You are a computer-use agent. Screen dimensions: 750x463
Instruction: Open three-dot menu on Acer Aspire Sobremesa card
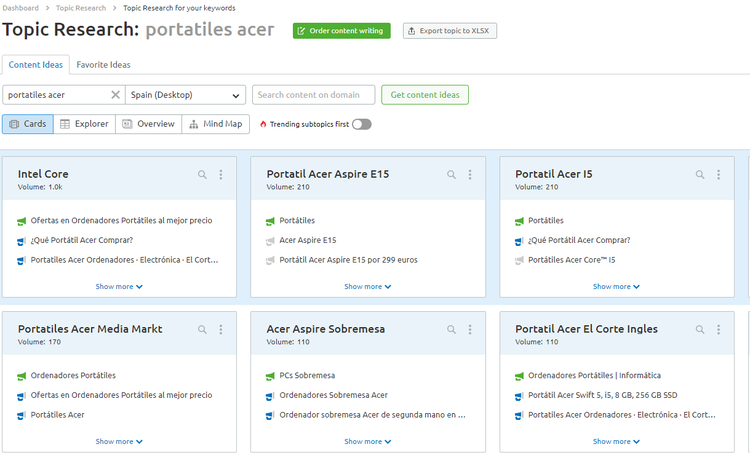470,330
